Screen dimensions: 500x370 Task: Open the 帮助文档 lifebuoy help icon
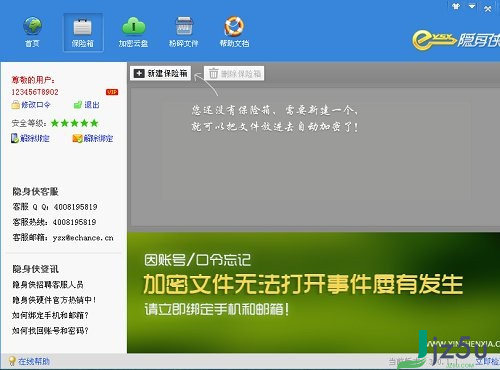click(234, 32)
